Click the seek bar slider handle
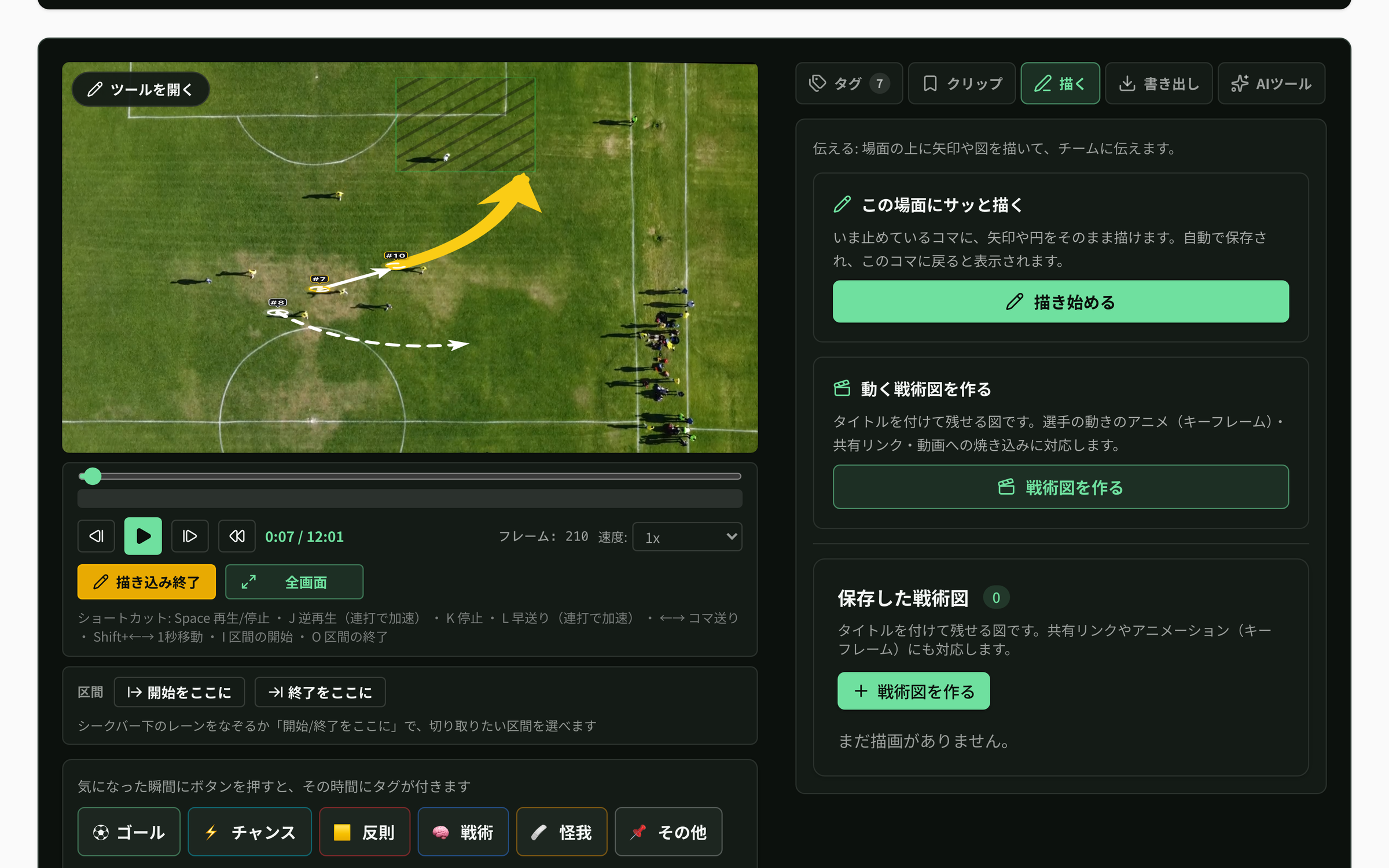This screenshot has height=868, width=1389. tap(93, 476)
